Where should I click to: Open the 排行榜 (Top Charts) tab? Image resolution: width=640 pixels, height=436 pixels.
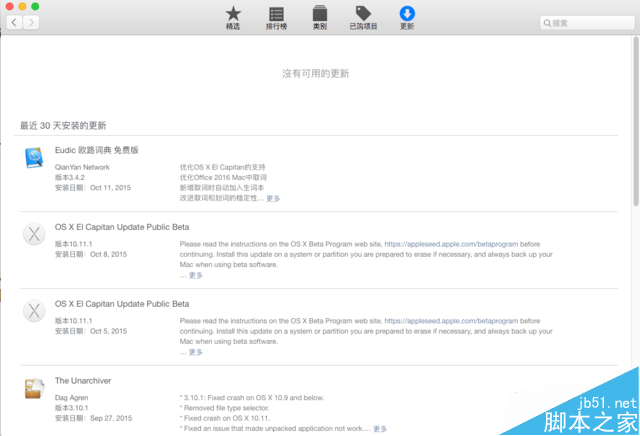tap(276, 18)
